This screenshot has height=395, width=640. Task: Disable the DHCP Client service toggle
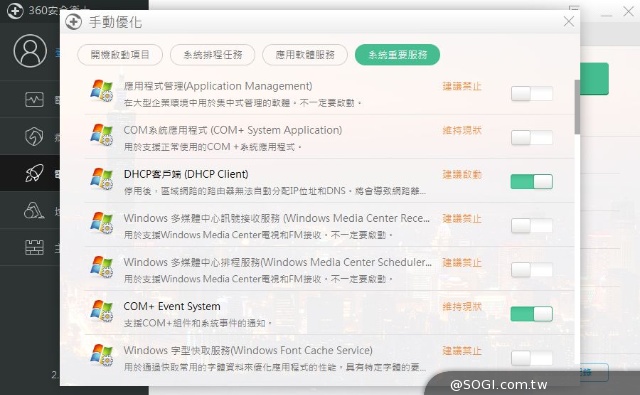click(531, 182)
